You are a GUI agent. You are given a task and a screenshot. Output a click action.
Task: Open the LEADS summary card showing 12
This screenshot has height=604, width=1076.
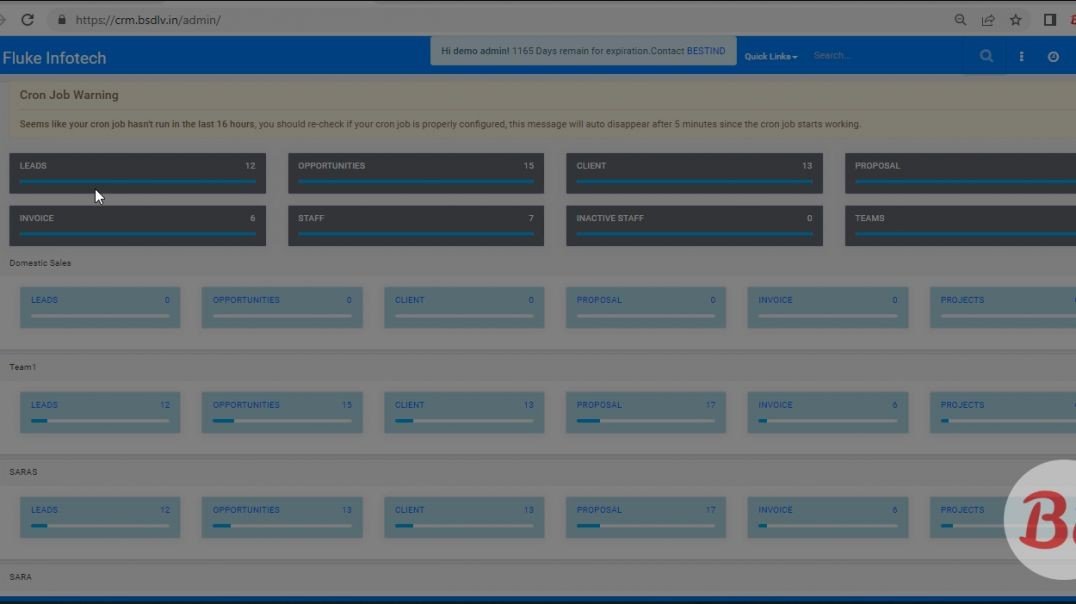137,172
